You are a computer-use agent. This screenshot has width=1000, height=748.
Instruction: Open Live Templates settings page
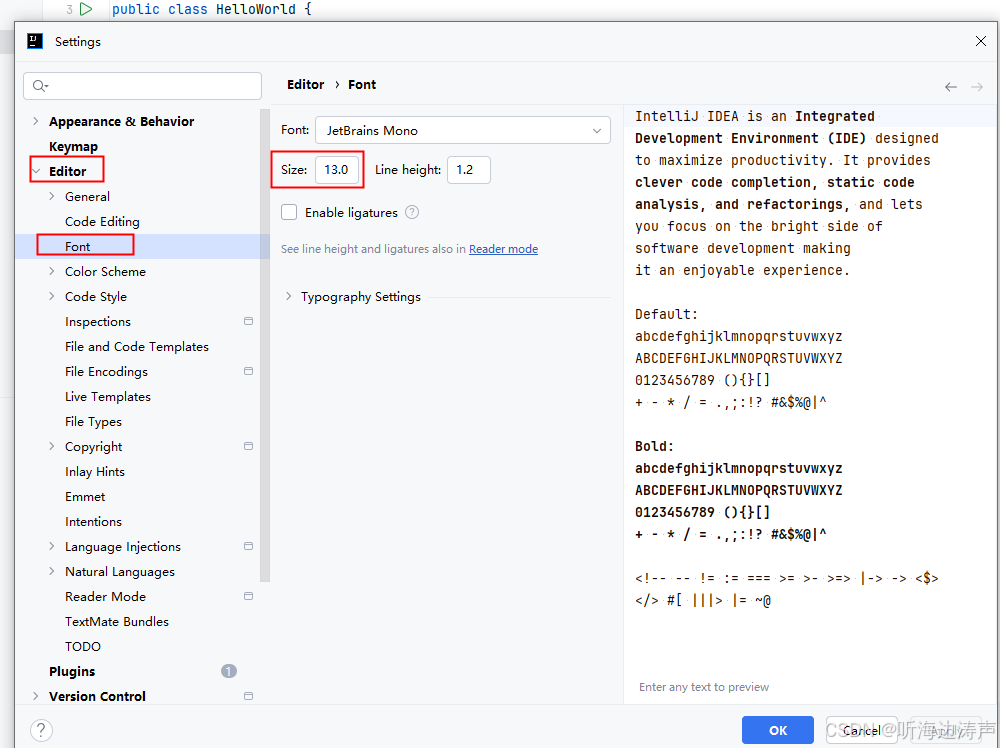tap(108, 397)
